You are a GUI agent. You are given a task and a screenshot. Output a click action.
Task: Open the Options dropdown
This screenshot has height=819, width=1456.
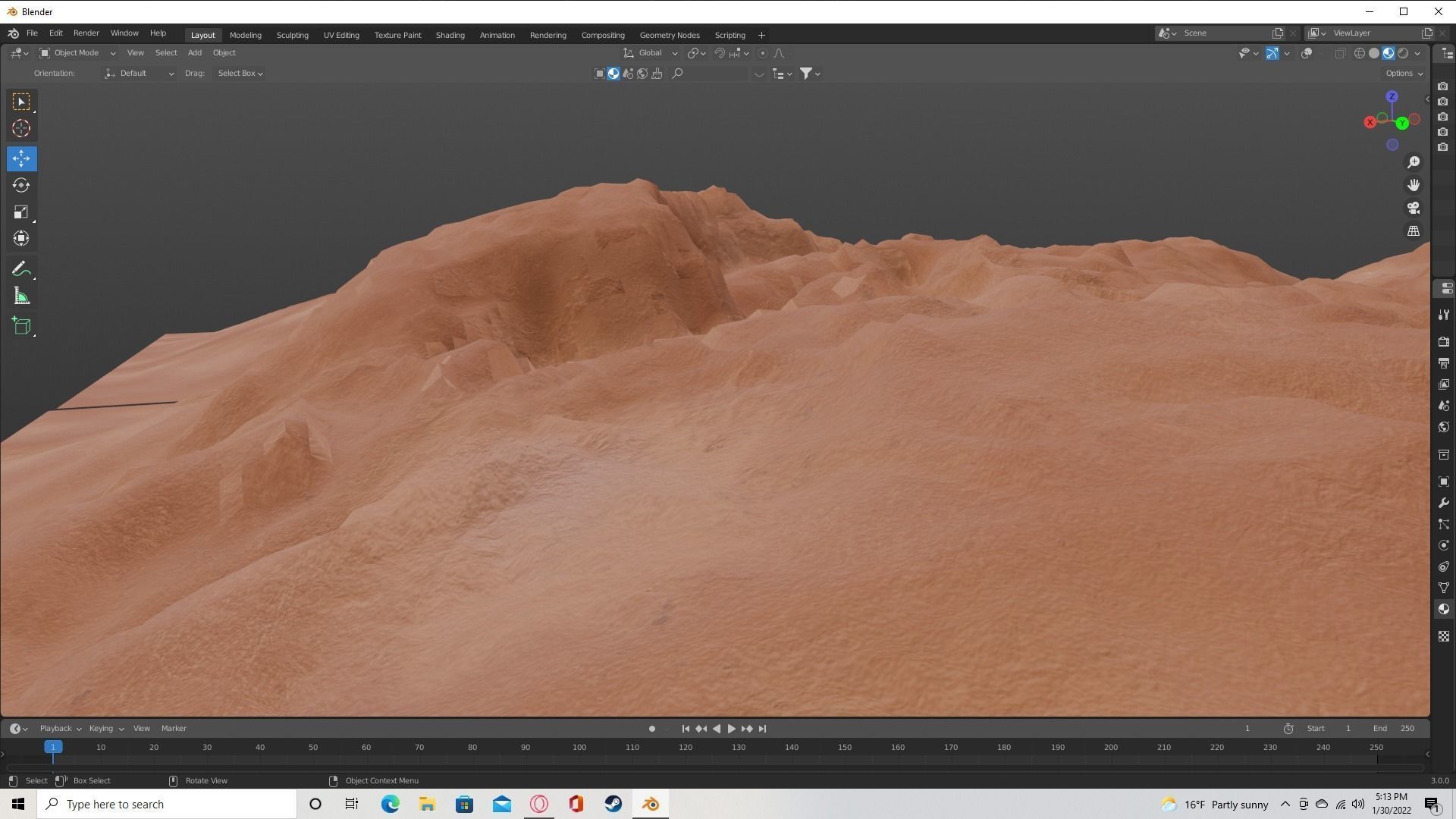pyautogui.click(x=1404, y=74)
